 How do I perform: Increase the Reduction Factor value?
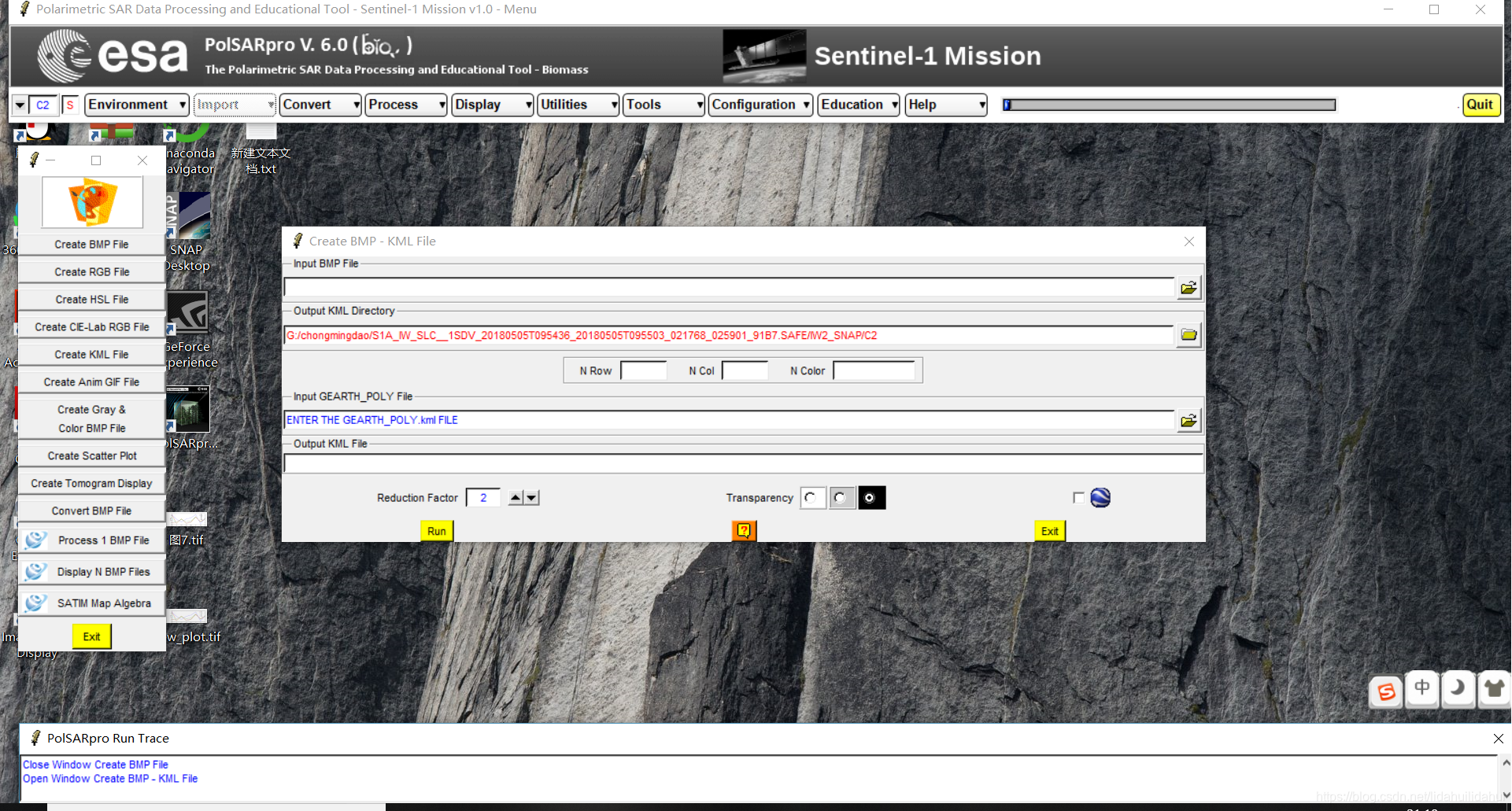(x=516, y=498)
